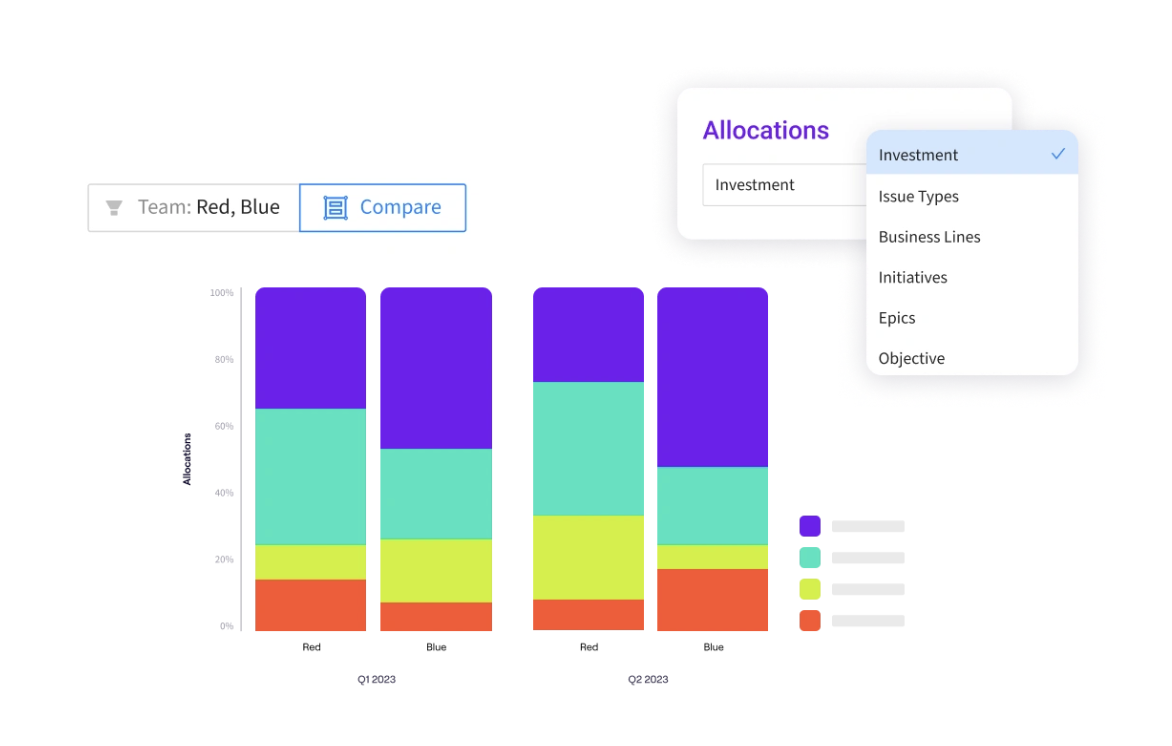Click the Compare icon next to Compare label

[x=335, y=206]
